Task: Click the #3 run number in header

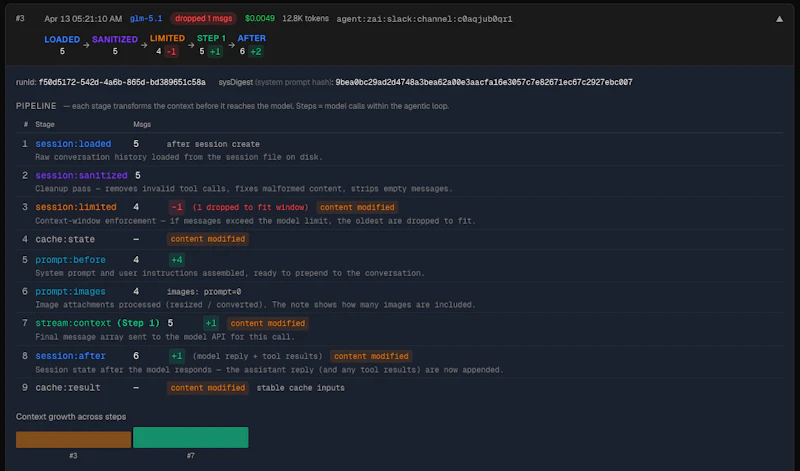Action: pos(20,18)
